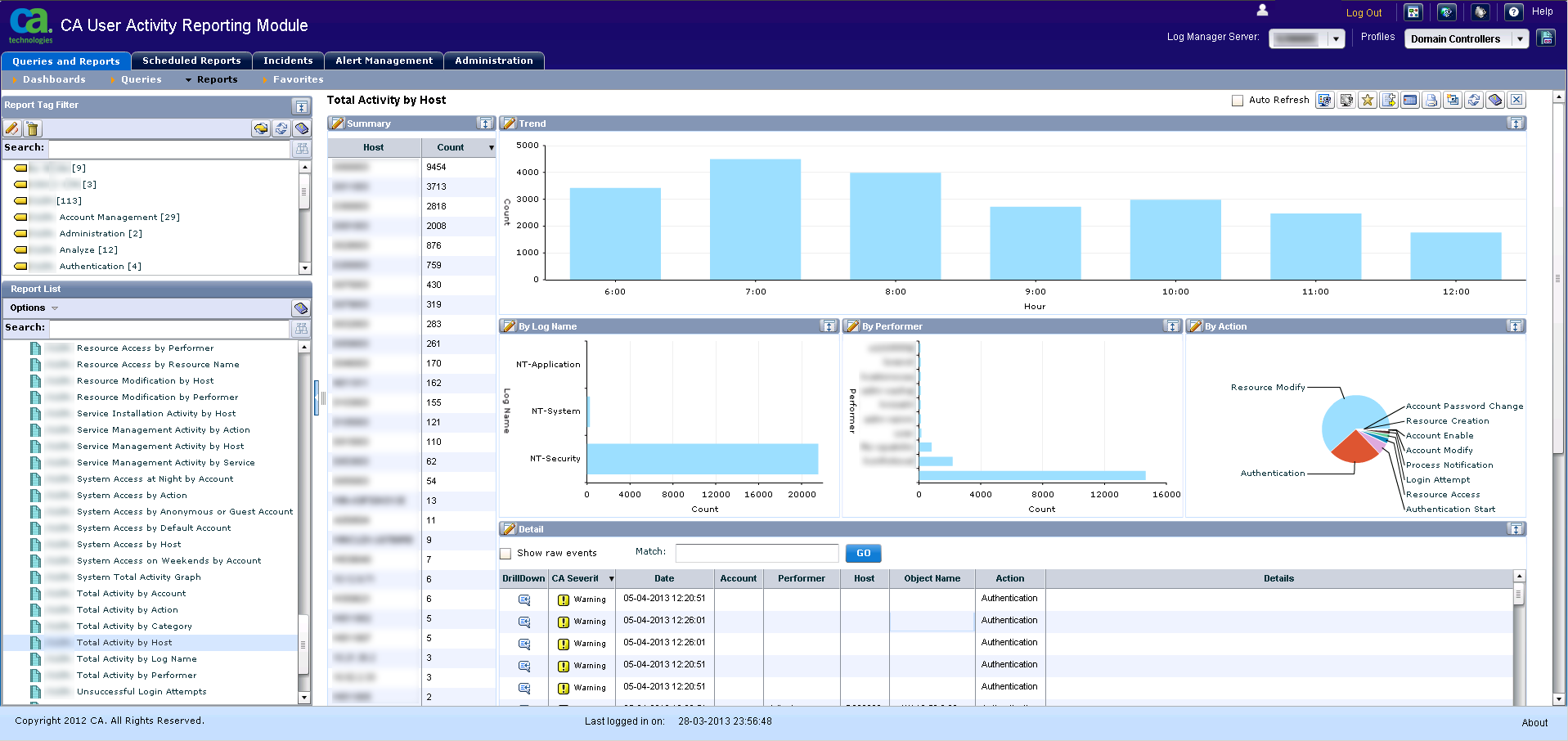Click the Report Tag Filter search field

169,148
